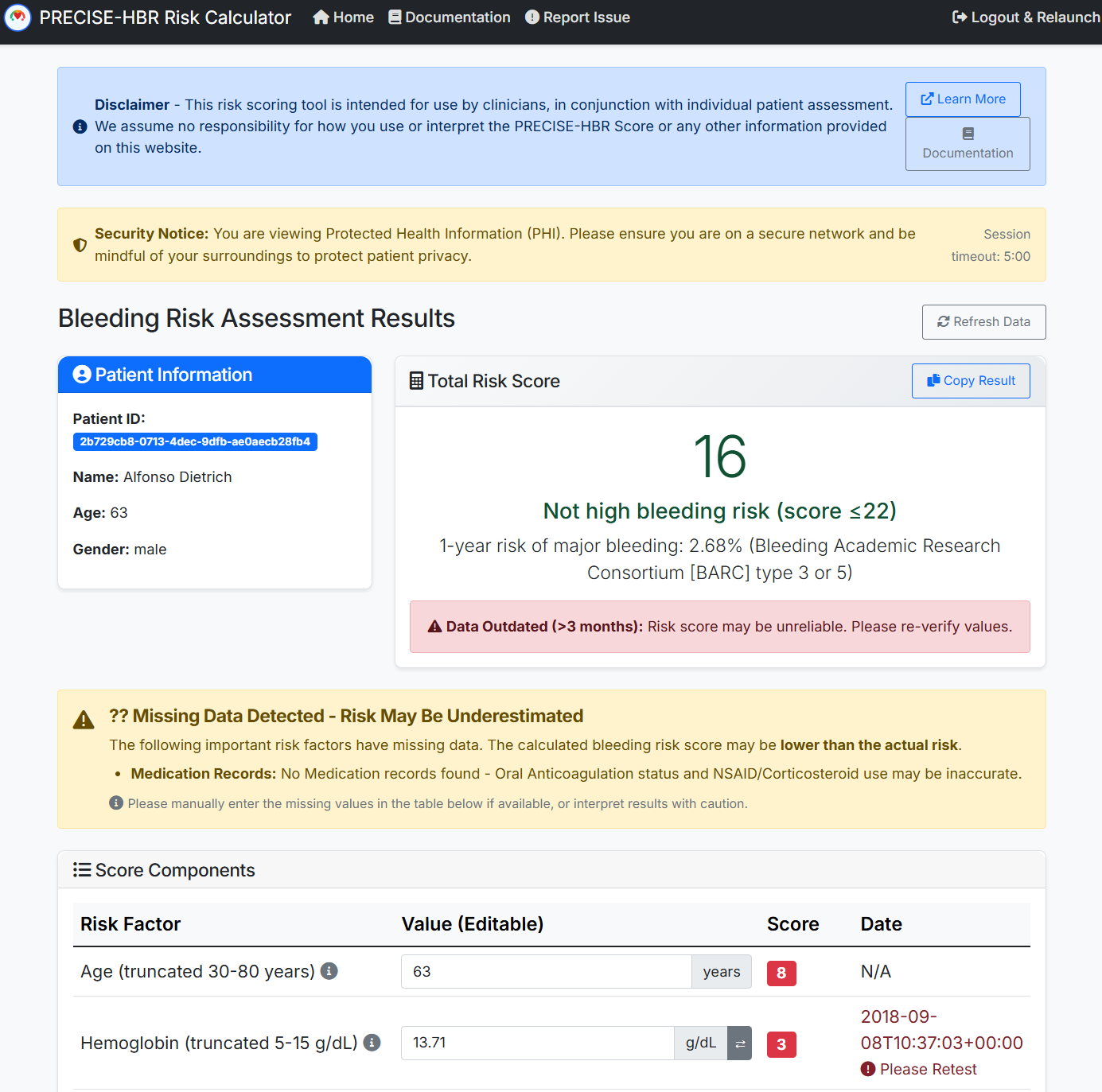Click the Please Retest label
This screenshot has width=1102, height=1092.
point(928,1070)
